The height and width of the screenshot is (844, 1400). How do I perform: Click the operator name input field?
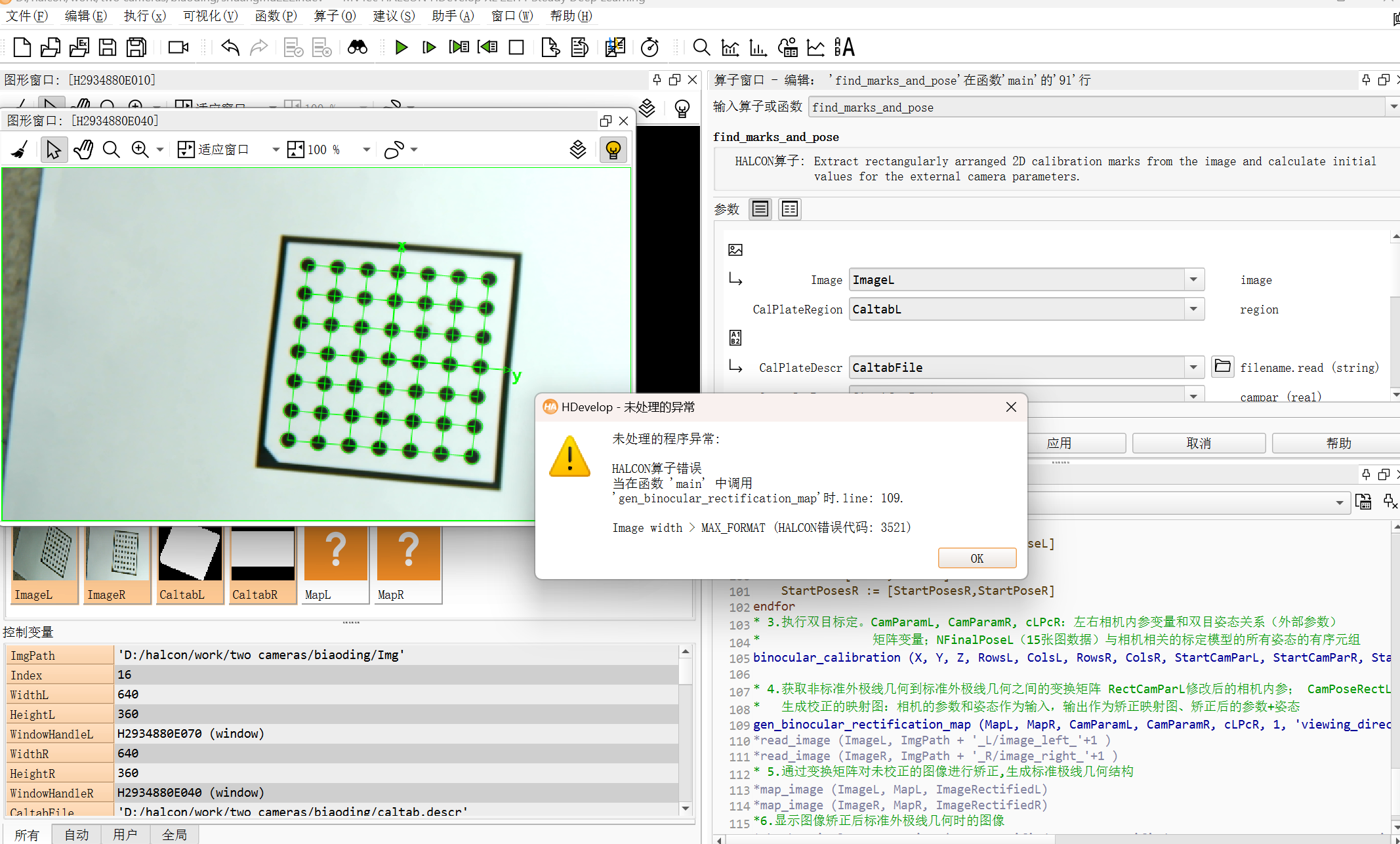coord(1097,107)
